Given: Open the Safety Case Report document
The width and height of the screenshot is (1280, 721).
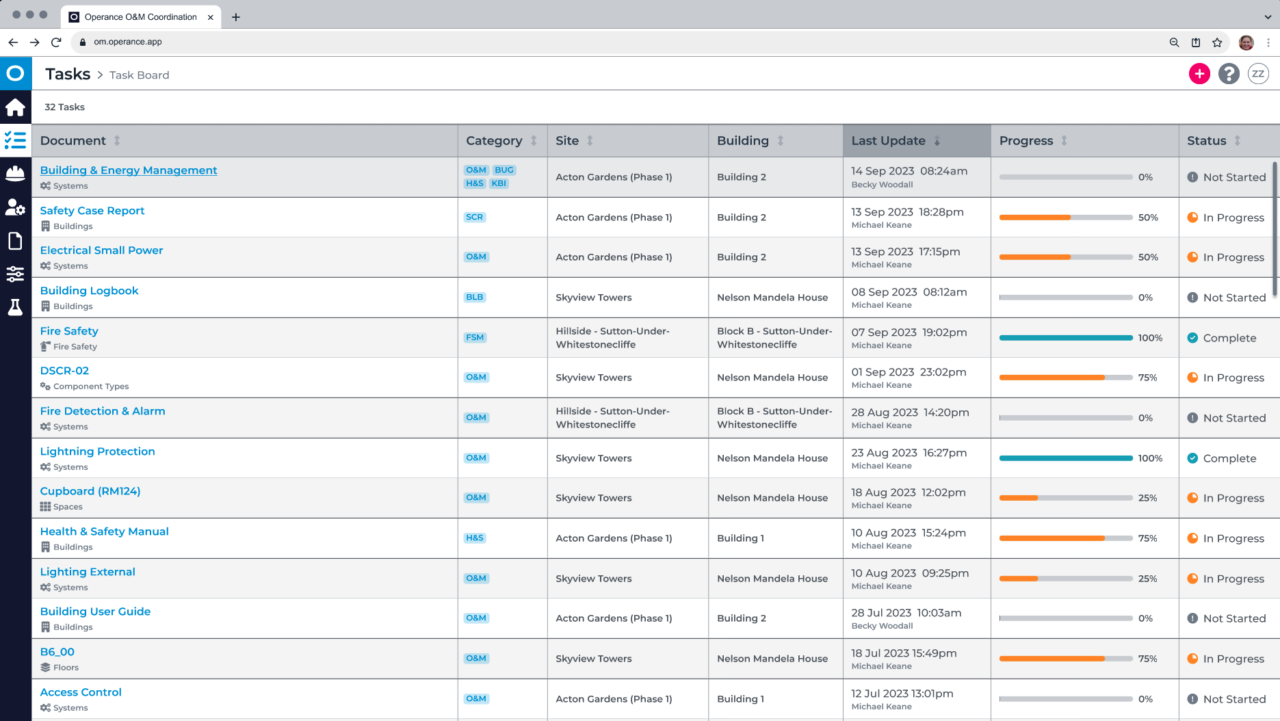Looking at the screenshot, I should 92,210.
